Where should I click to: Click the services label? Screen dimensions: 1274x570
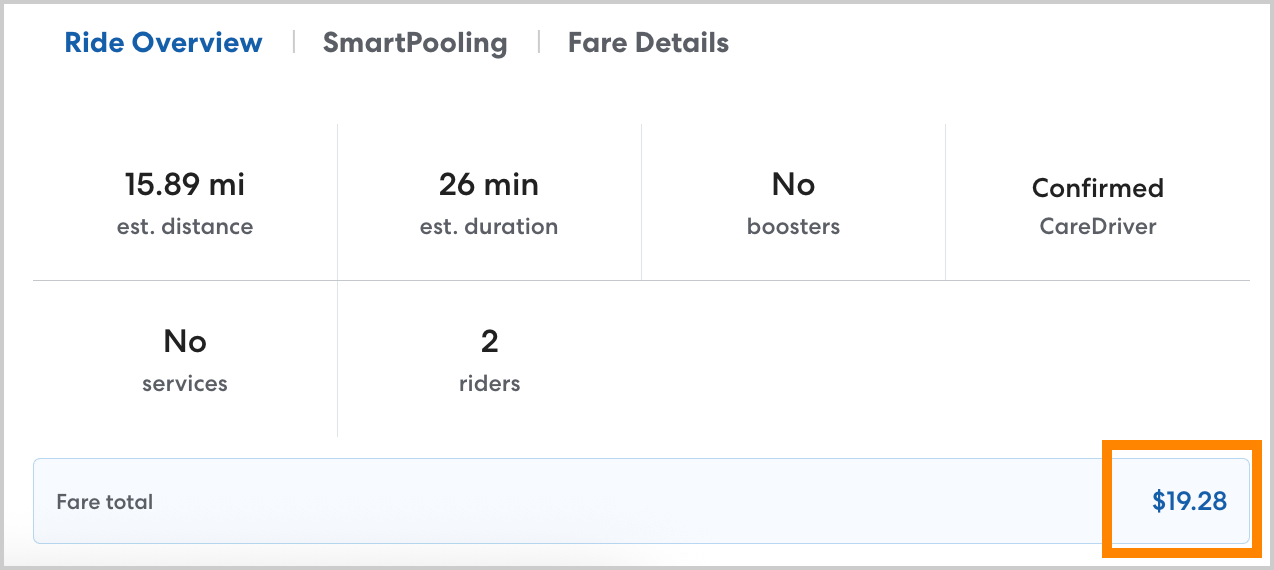(x=185, y=383)
